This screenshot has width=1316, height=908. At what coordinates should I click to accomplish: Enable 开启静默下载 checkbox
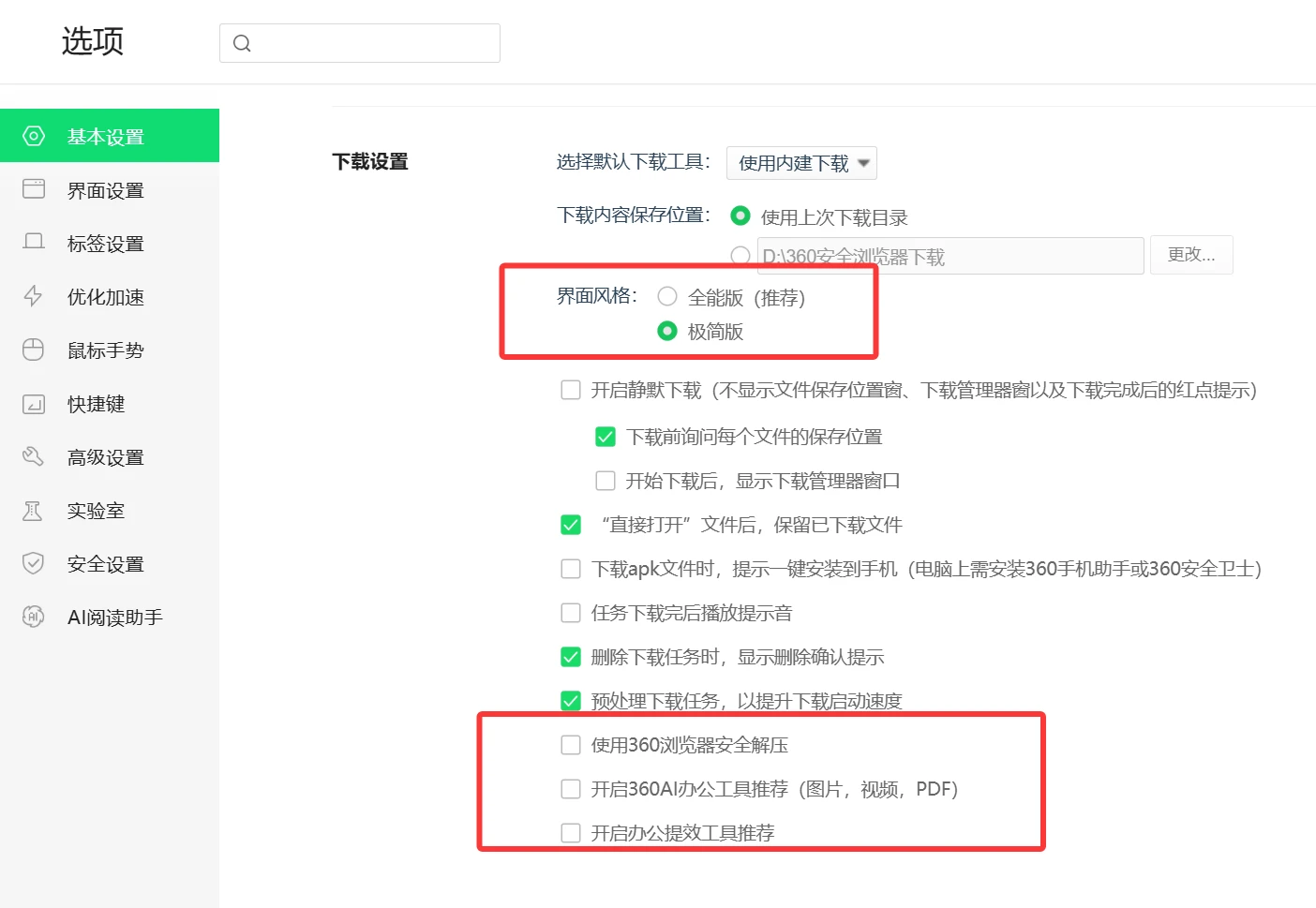pyautogui.click(x=571, y=391)
